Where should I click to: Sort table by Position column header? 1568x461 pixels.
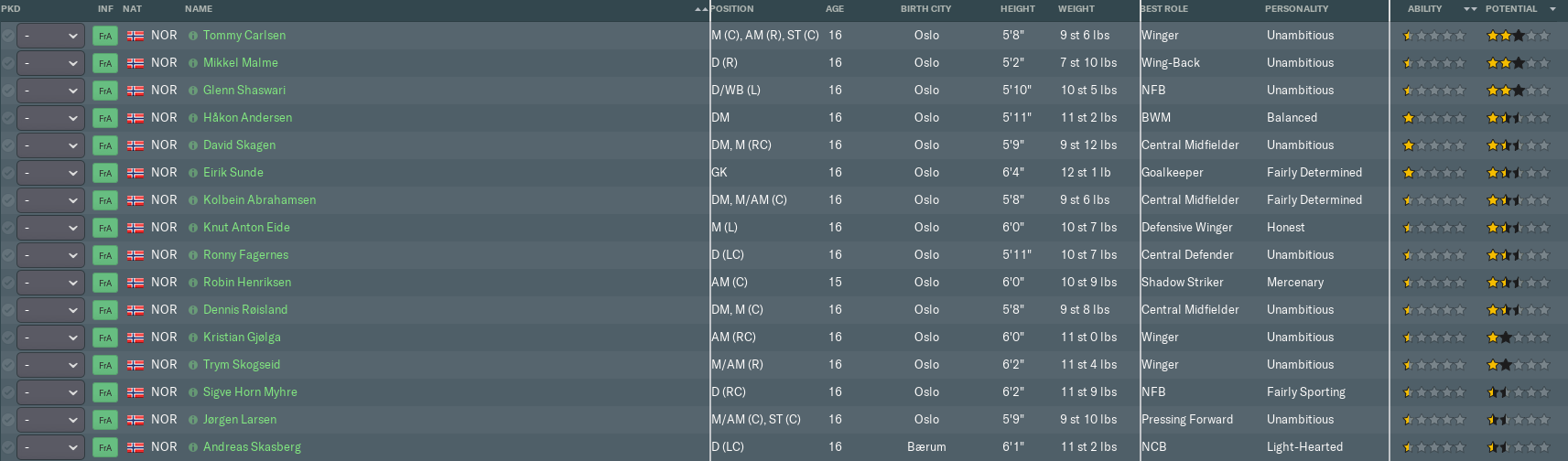coord(732,9)
